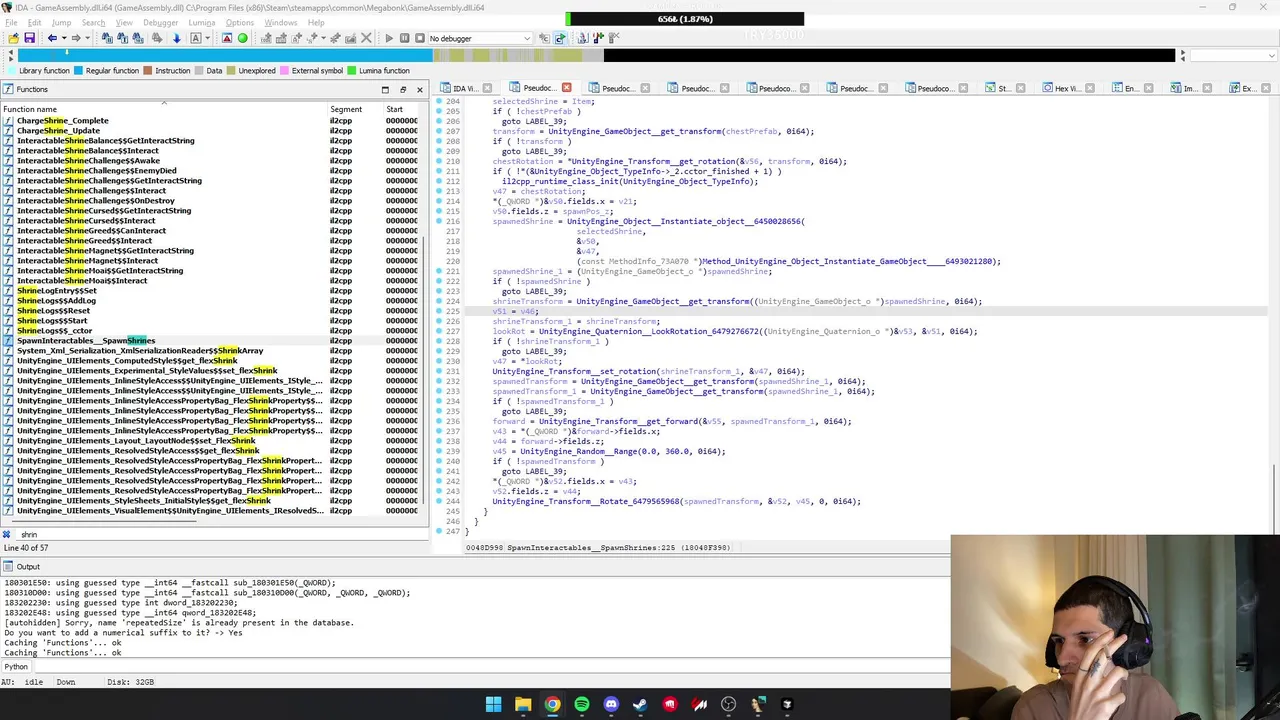The width and height of the screenshot is (1280, 720).
Task: Click the blue down-arrow jump toolbar icon
Action: tap(176, 38)
